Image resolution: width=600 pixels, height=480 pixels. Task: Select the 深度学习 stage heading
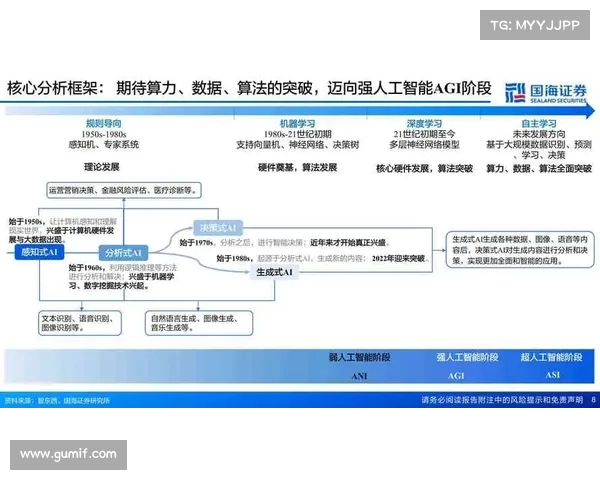pyautogui.click(x=424, y=124)
